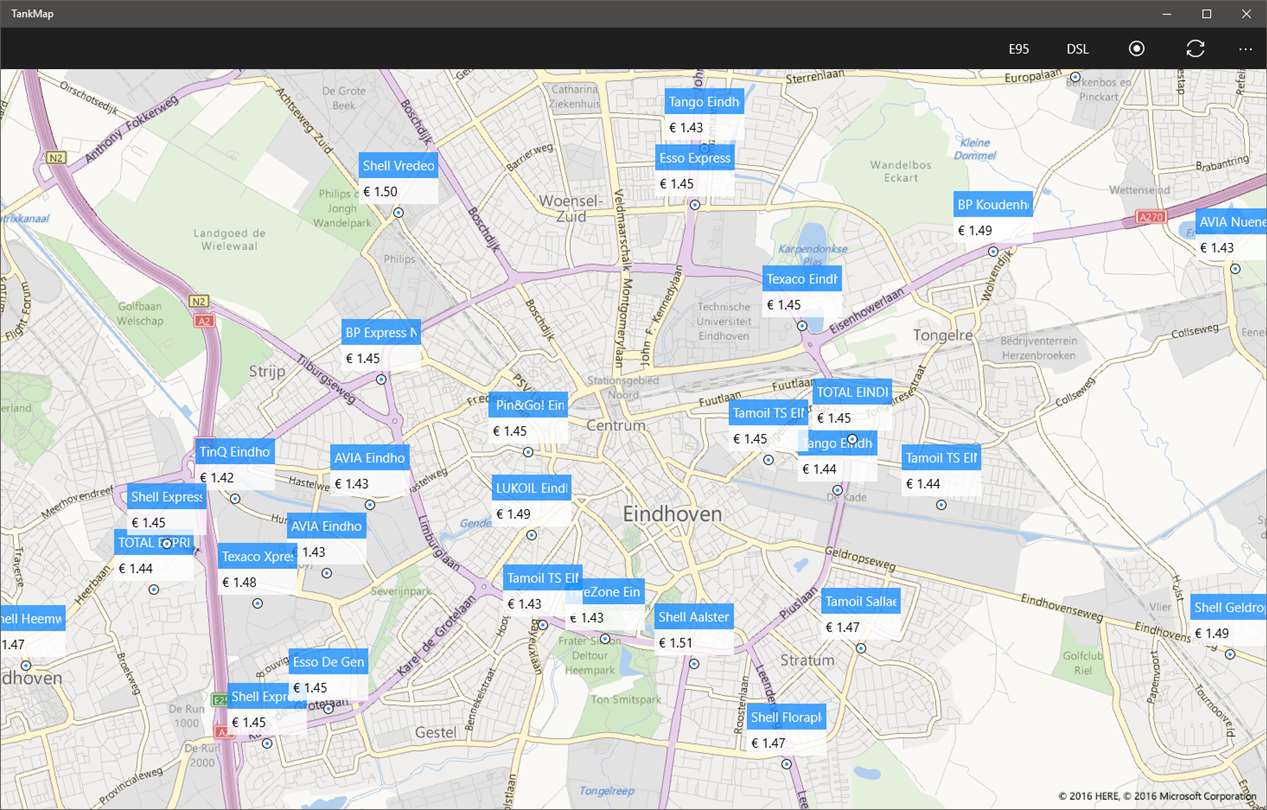Select Tamoil TS station label left of TOTAL
Screen dimensions: 1267x810
[767, 412]
